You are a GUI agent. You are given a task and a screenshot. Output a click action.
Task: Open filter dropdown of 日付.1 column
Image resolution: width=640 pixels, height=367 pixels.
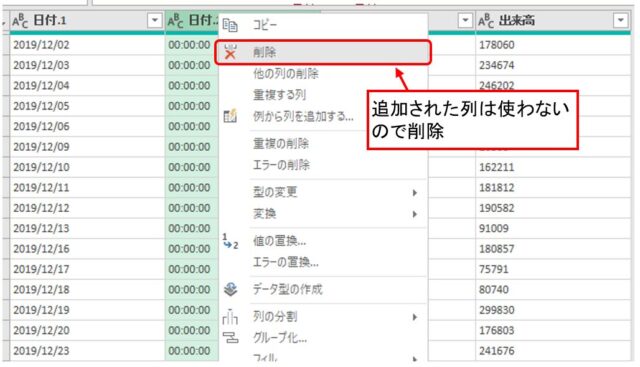[155, 20]
